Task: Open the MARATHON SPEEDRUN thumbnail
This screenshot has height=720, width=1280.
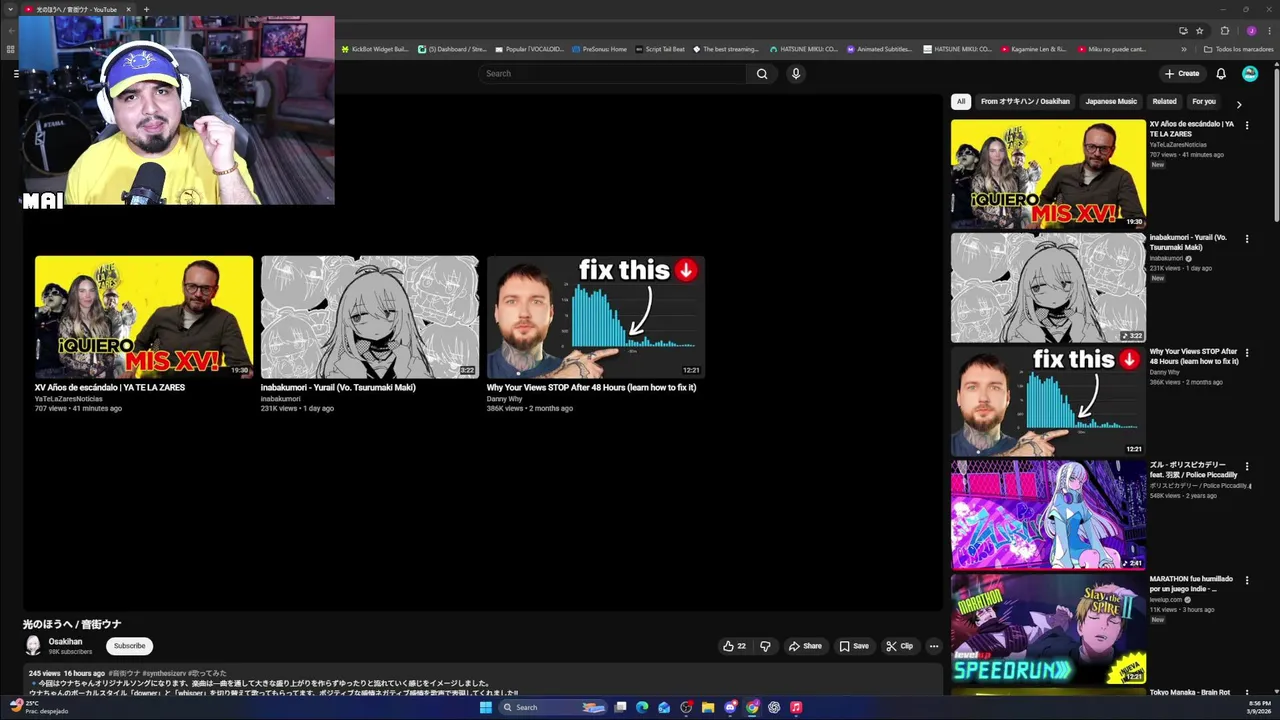Action: point(1048,628)
